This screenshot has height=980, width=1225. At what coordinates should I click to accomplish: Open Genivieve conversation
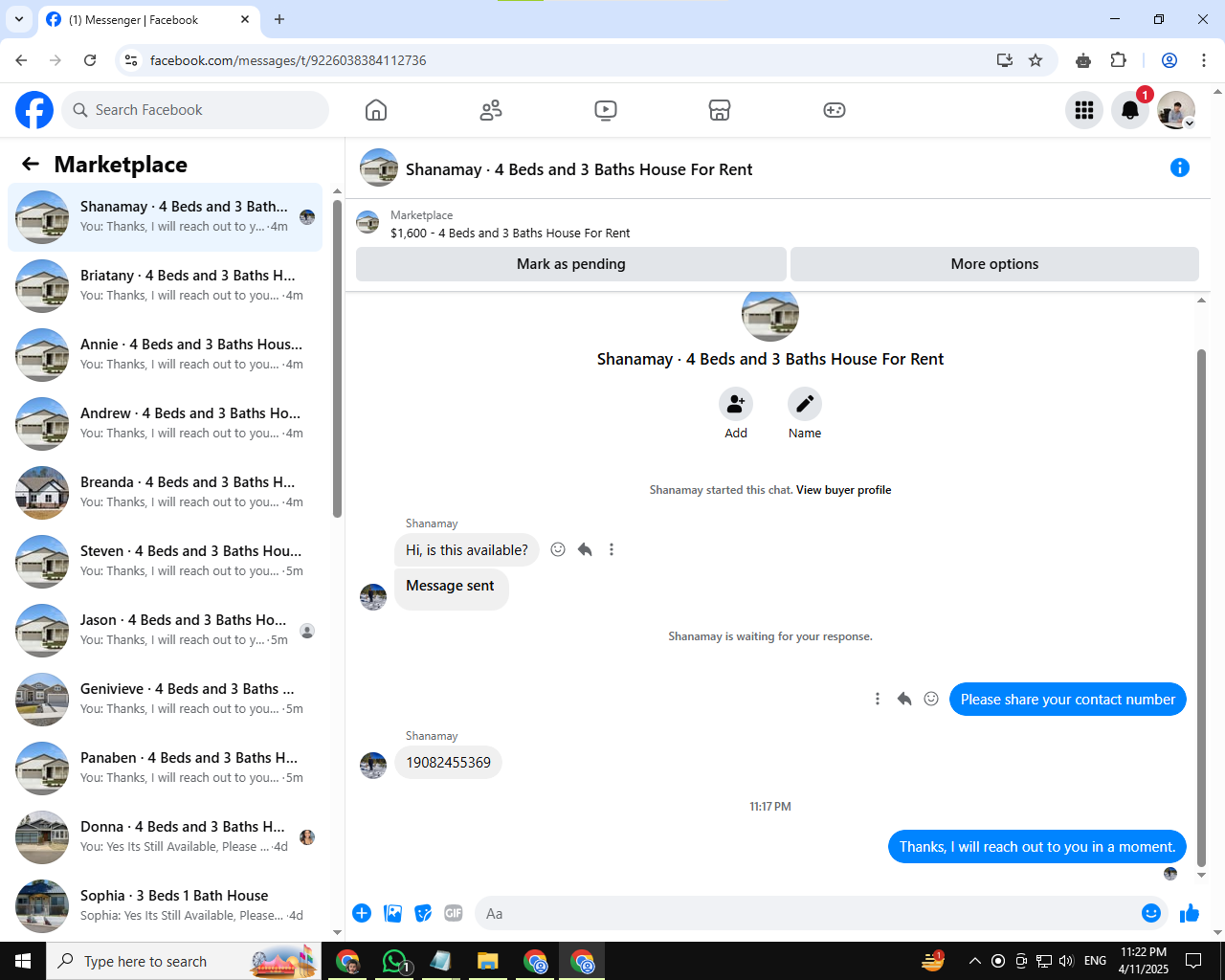pyautogui.click(x=166, y=700)
